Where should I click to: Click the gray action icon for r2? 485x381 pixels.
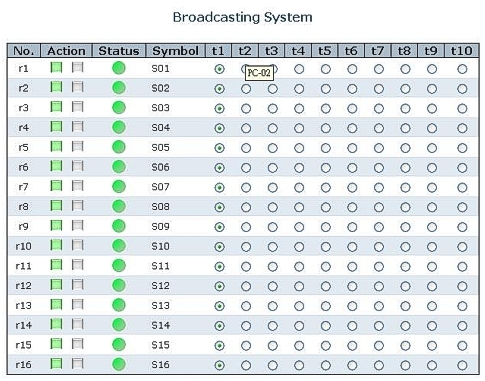pyautogui.click(x=78, y=87)
